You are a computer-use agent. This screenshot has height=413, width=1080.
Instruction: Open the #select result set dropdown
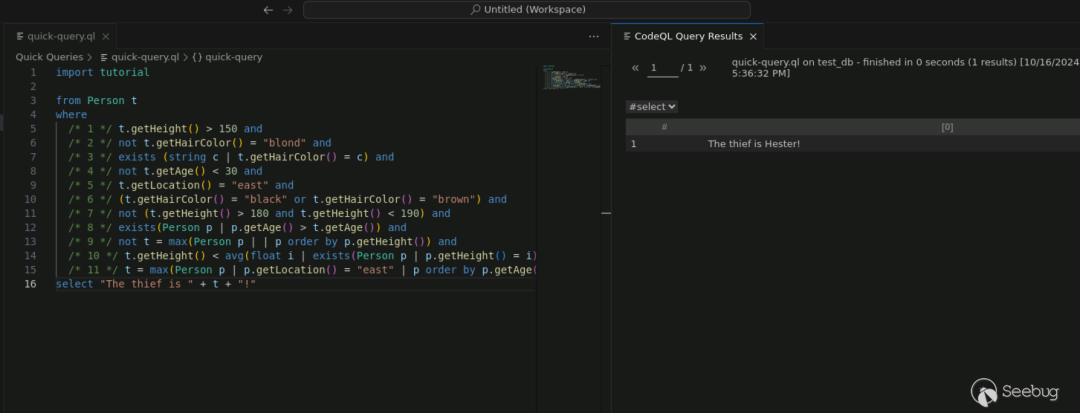[652, 107]
